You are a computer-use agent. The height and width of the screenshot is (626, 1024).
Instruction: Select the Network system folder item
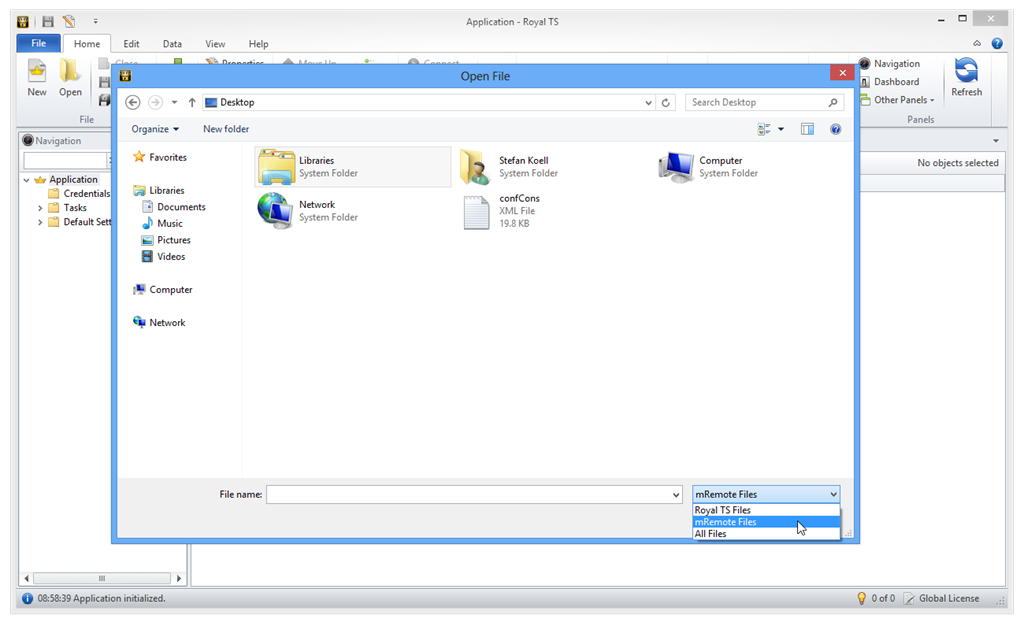coord(308,210)
